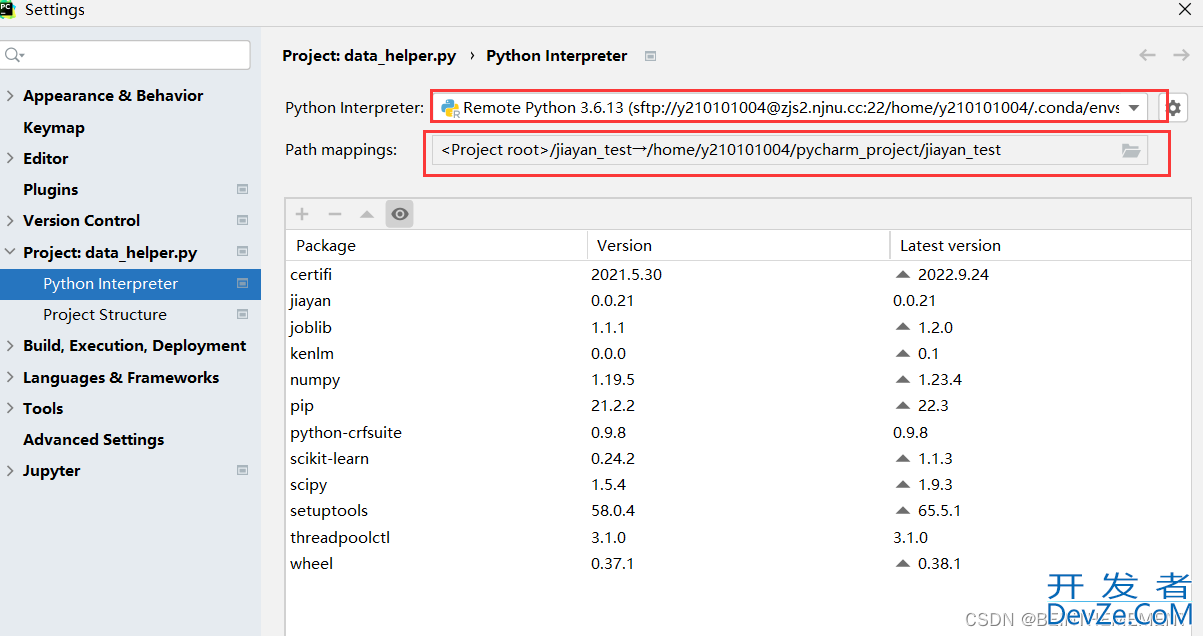This screenshot has height=636, width=1203.
Task: Click the project-level icon beside Python Interpreter breadcrumb
Action: pos(650,56)
